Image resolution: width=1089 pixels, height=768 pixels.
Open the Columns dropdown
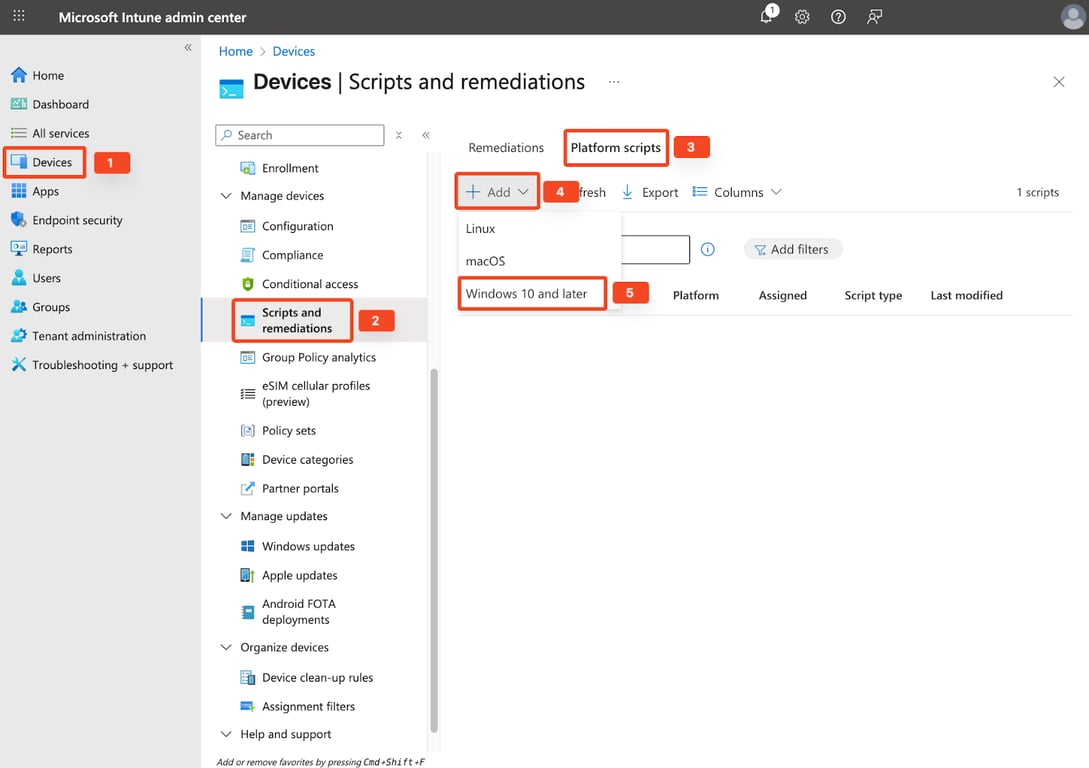(x=737, y=192)
